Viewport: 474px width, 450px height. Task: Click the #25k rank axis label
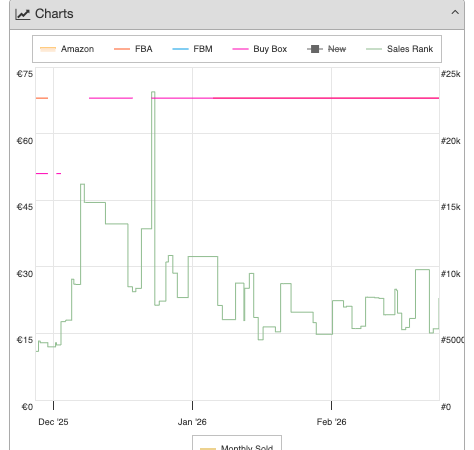(451, 74)
